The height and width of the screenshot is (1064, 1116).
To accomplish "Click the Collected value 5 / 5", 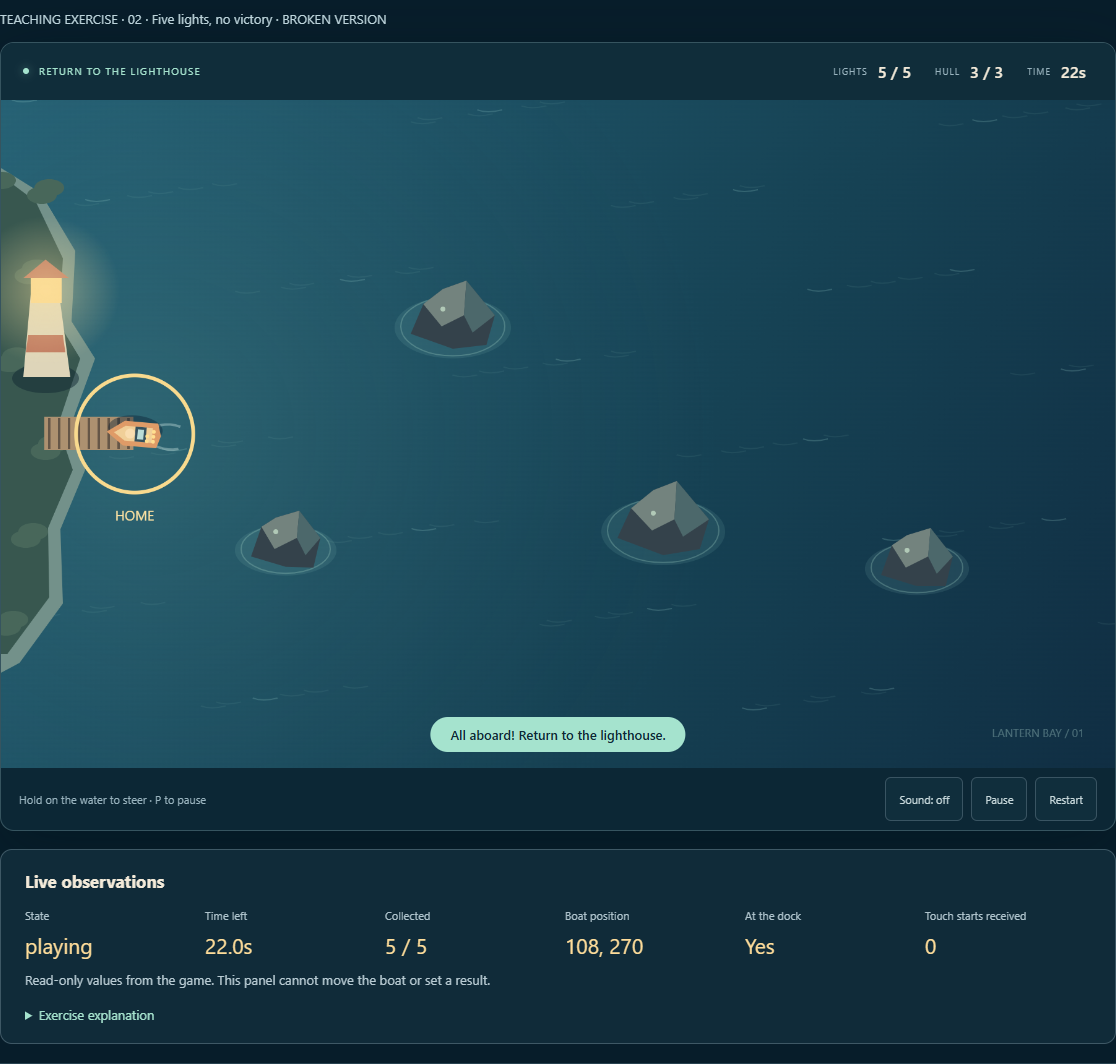I will click(406, 947).
